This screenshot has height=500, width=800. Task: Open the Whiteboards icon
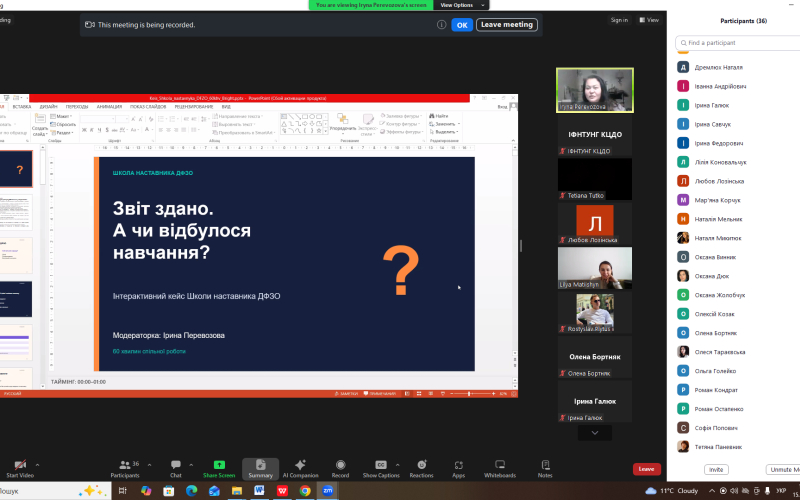point(500,465)
